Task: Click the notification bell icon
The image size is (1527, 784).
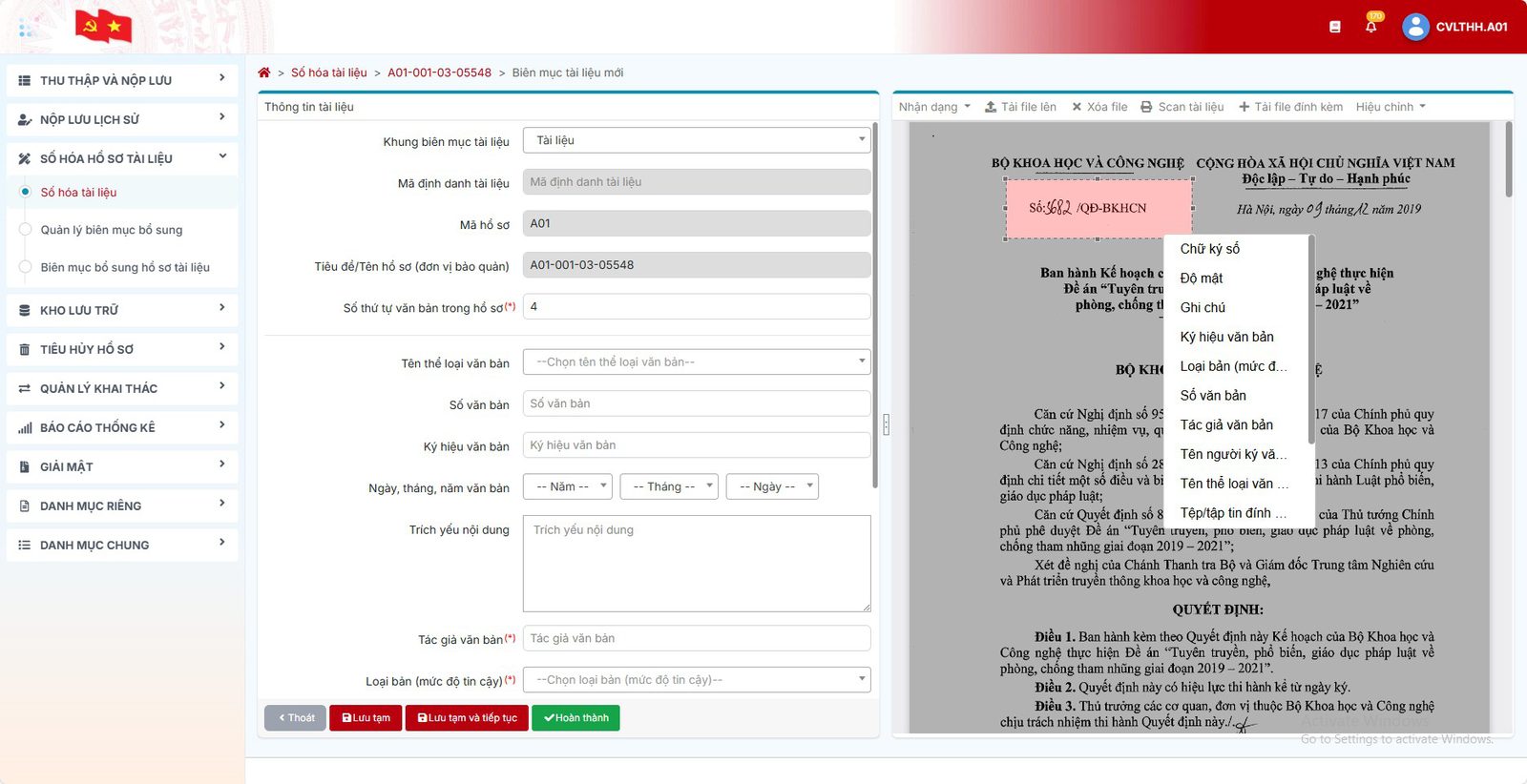Action: [x=1370, y=27]
